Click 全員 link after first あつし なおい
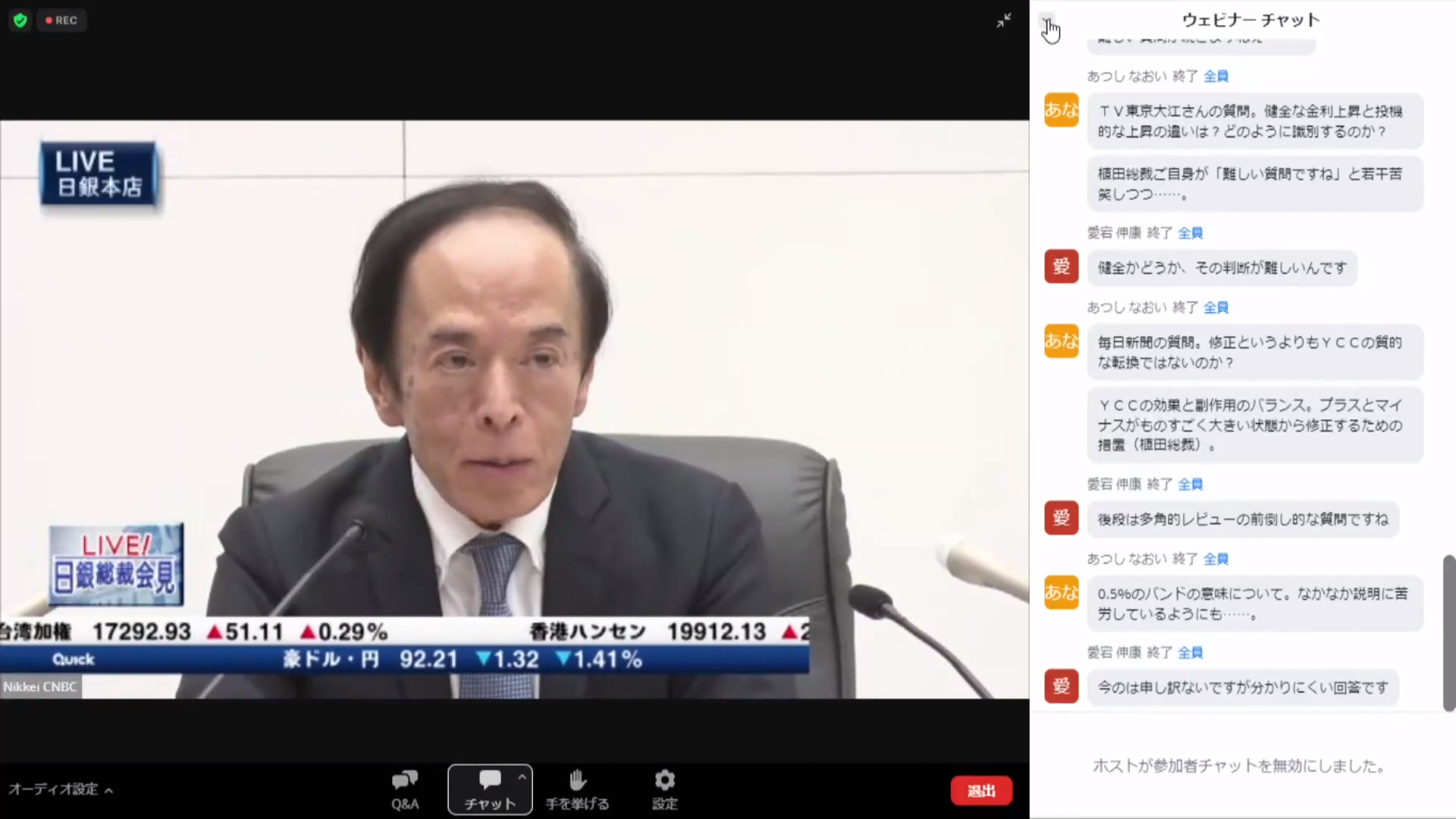Viewport: 1456px width, 819px height. 1216,76
